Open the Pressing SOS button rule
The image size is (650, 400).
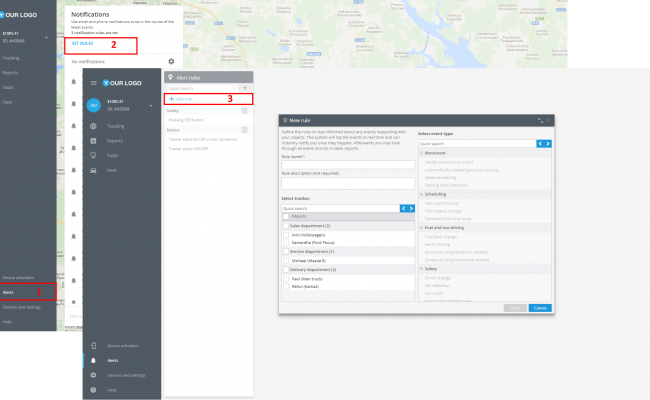pyautogui.click(x=186, y=120)
